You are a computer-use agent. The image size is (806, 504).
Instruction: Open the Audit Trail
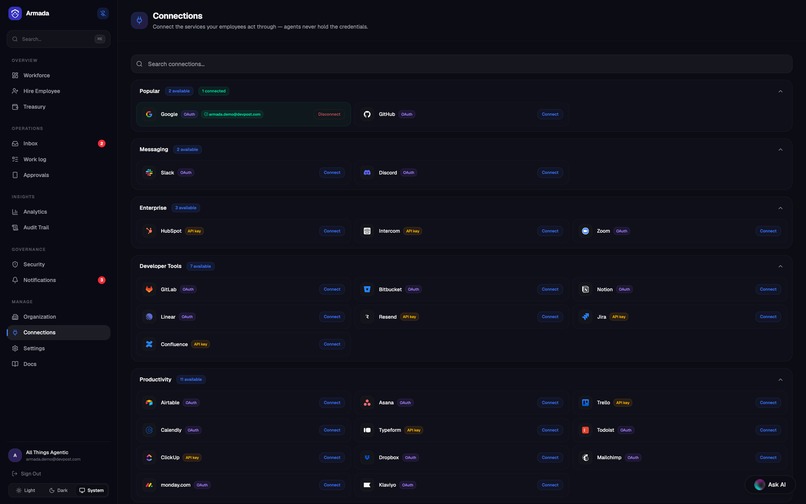[59, 227]
